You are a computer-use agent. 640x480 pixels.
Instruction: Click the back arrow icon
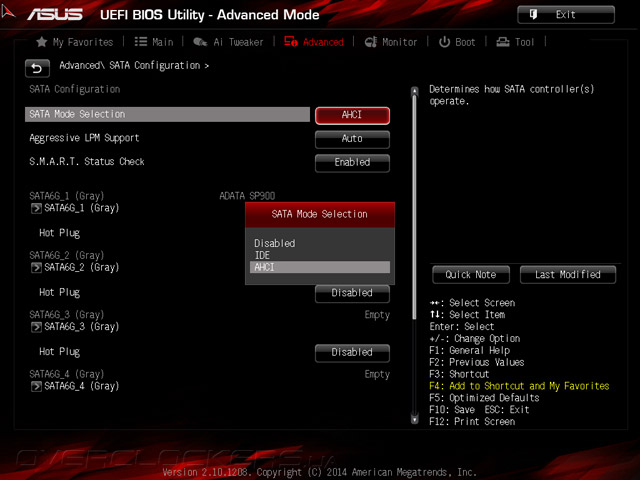point(37,68)
